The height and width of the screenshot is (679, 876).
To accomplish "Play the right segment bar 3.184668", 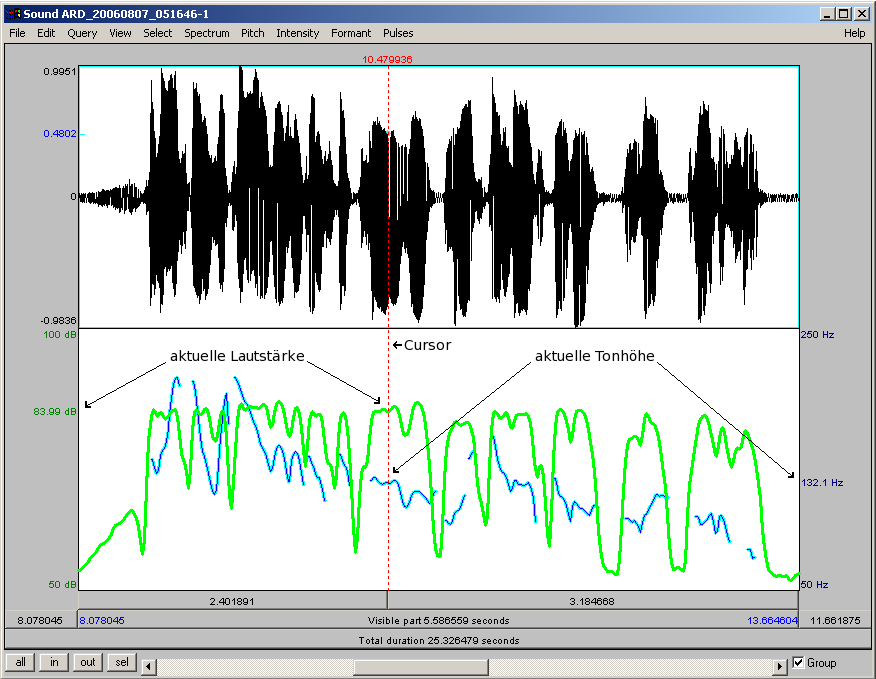I will [x=593, y=601].
